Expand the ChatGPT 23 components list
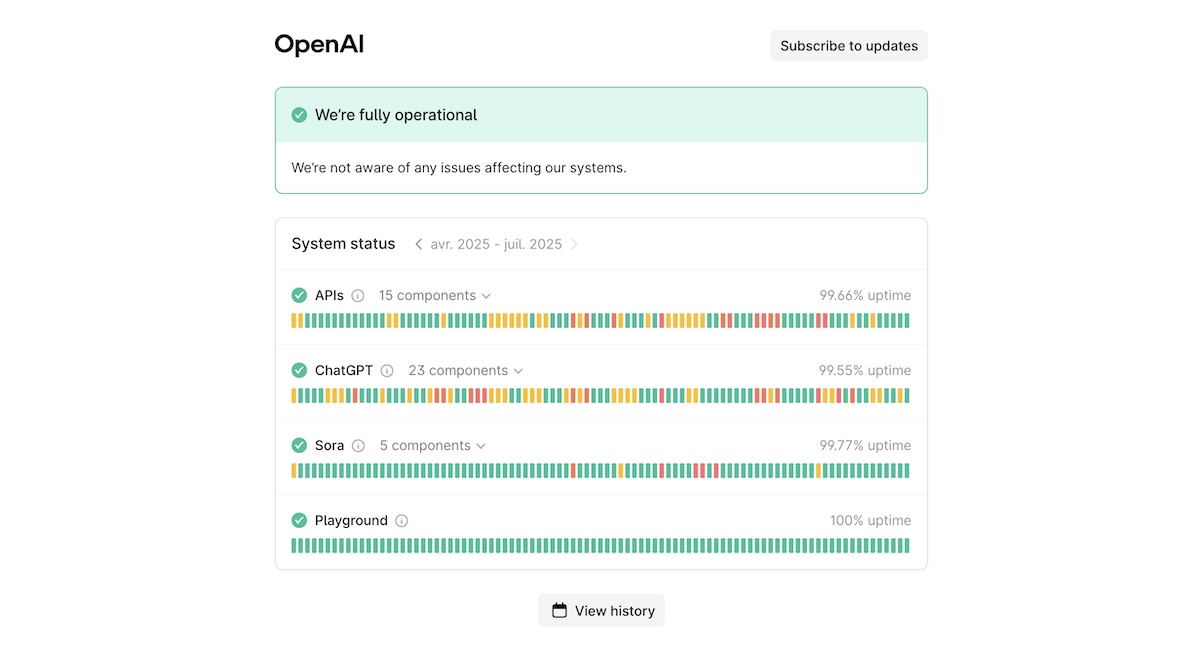 pyautogui.click(x=465, y=371)
